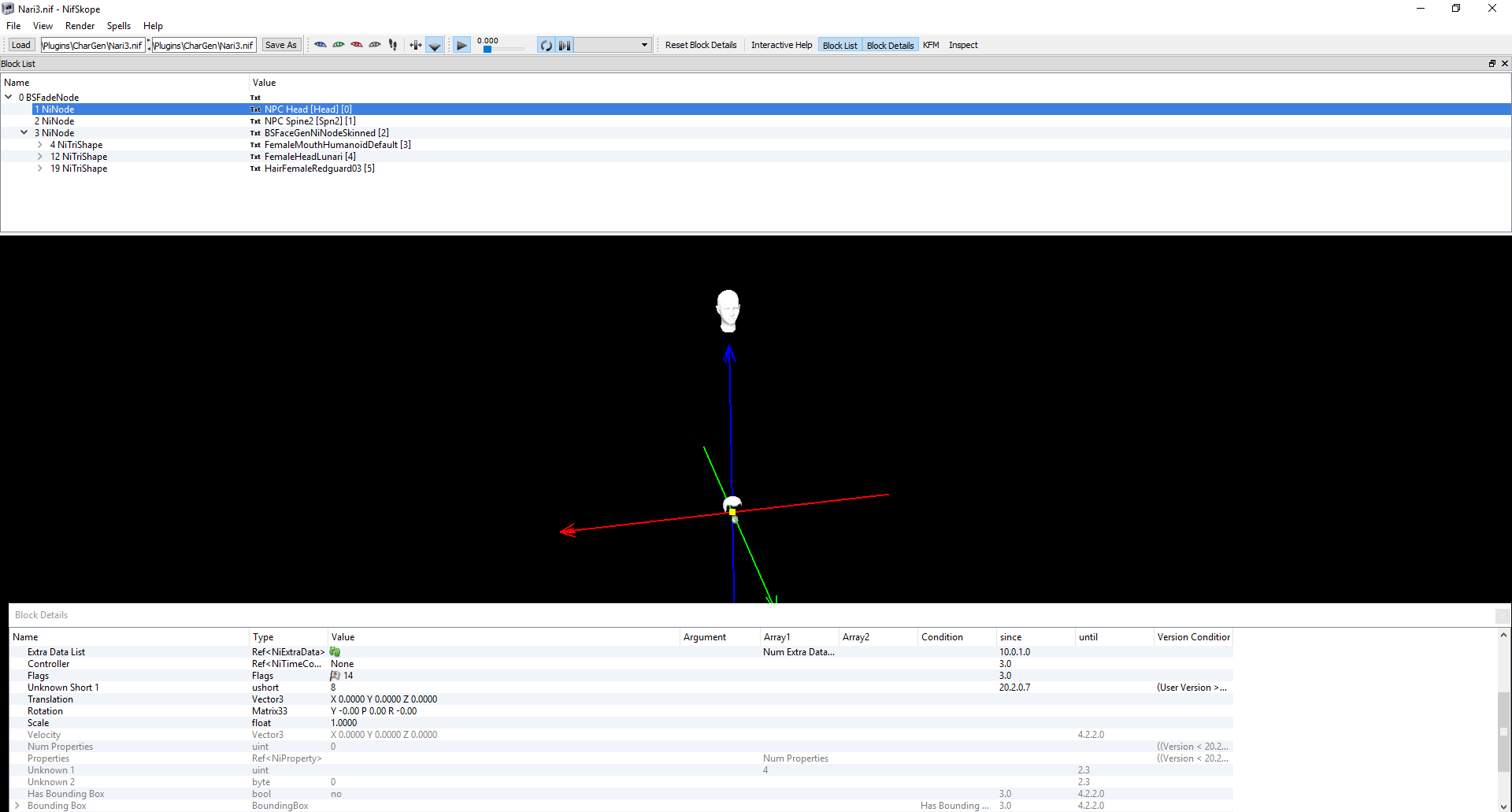1512x812 pixels.
Task: Select the Translation row value
Action: coord(384,699)
